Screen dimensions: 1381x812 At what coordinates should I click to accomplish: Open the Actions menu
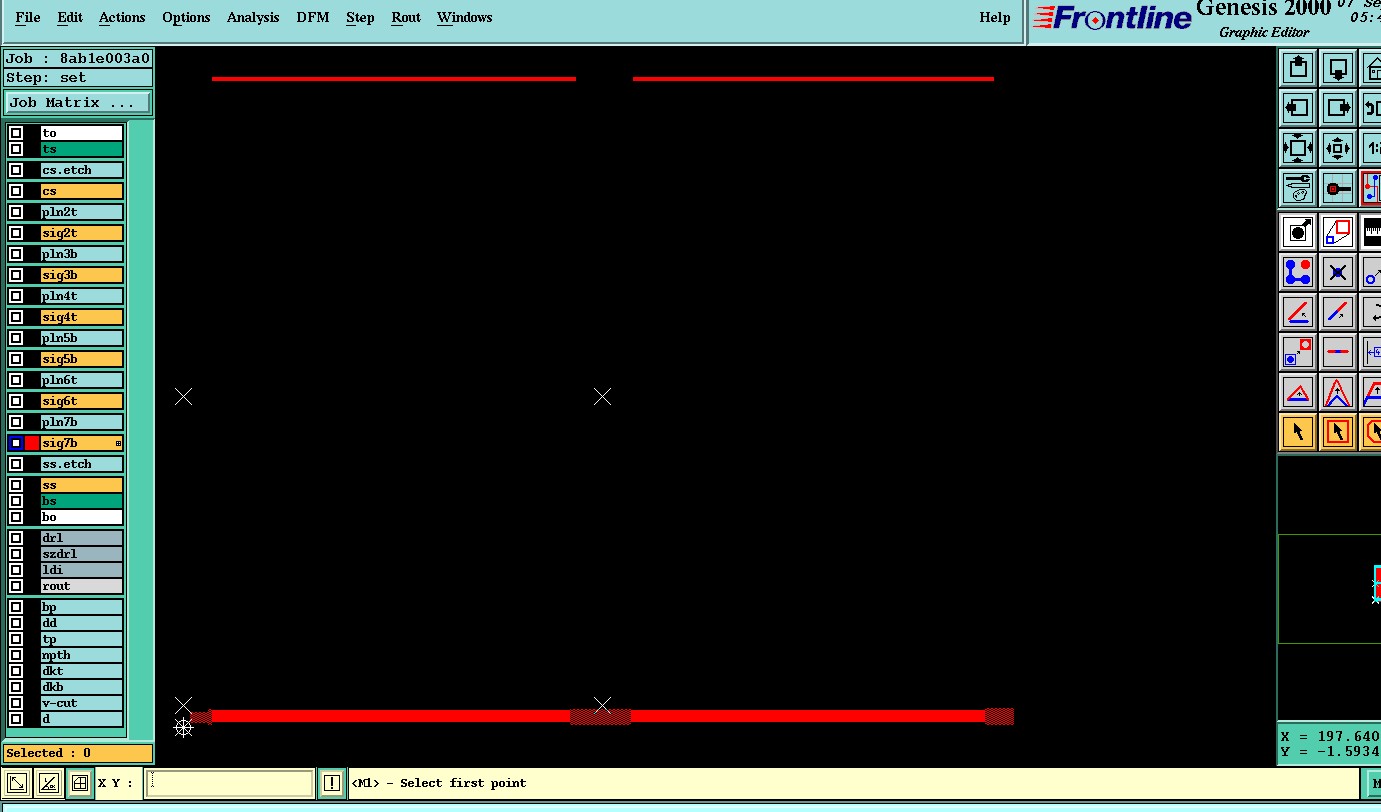122,17
